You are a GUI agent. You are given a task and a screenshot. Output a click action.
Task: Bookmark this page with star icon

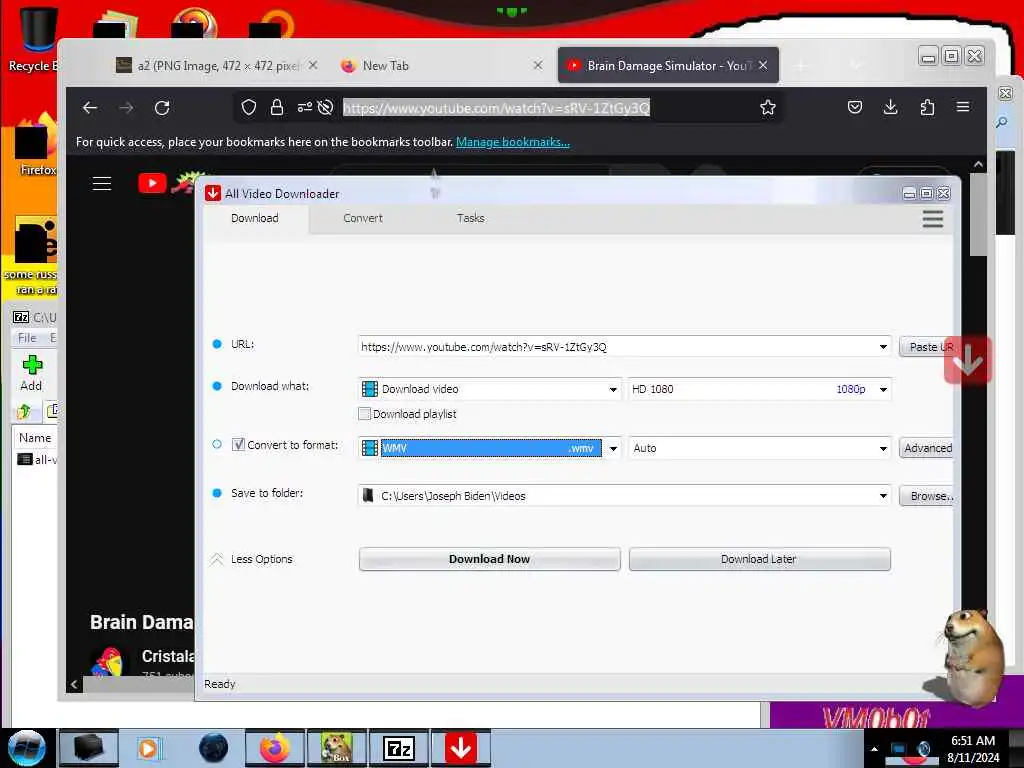768,107
